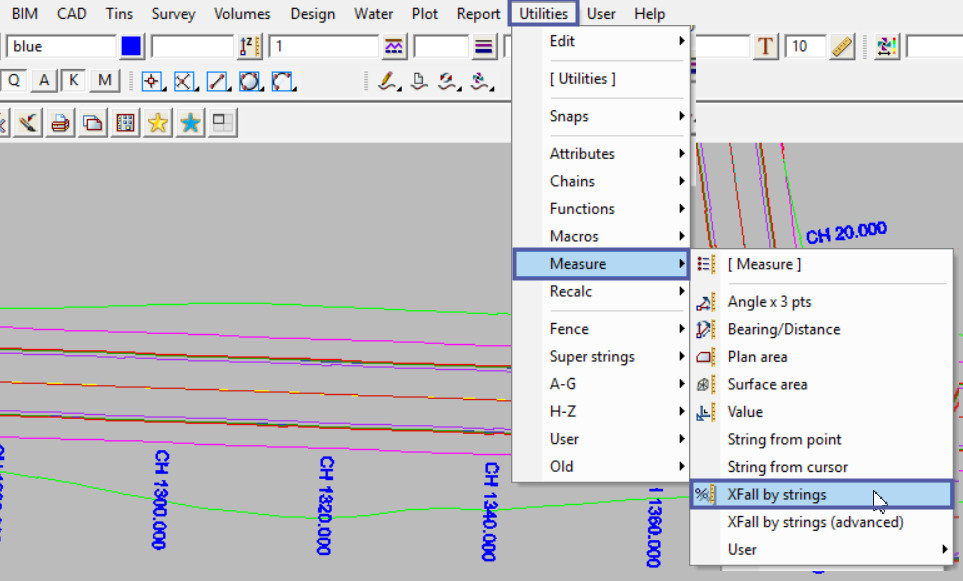Click the blue colour swatch
This screenshot has height=581, width=963.
point(131,47)
